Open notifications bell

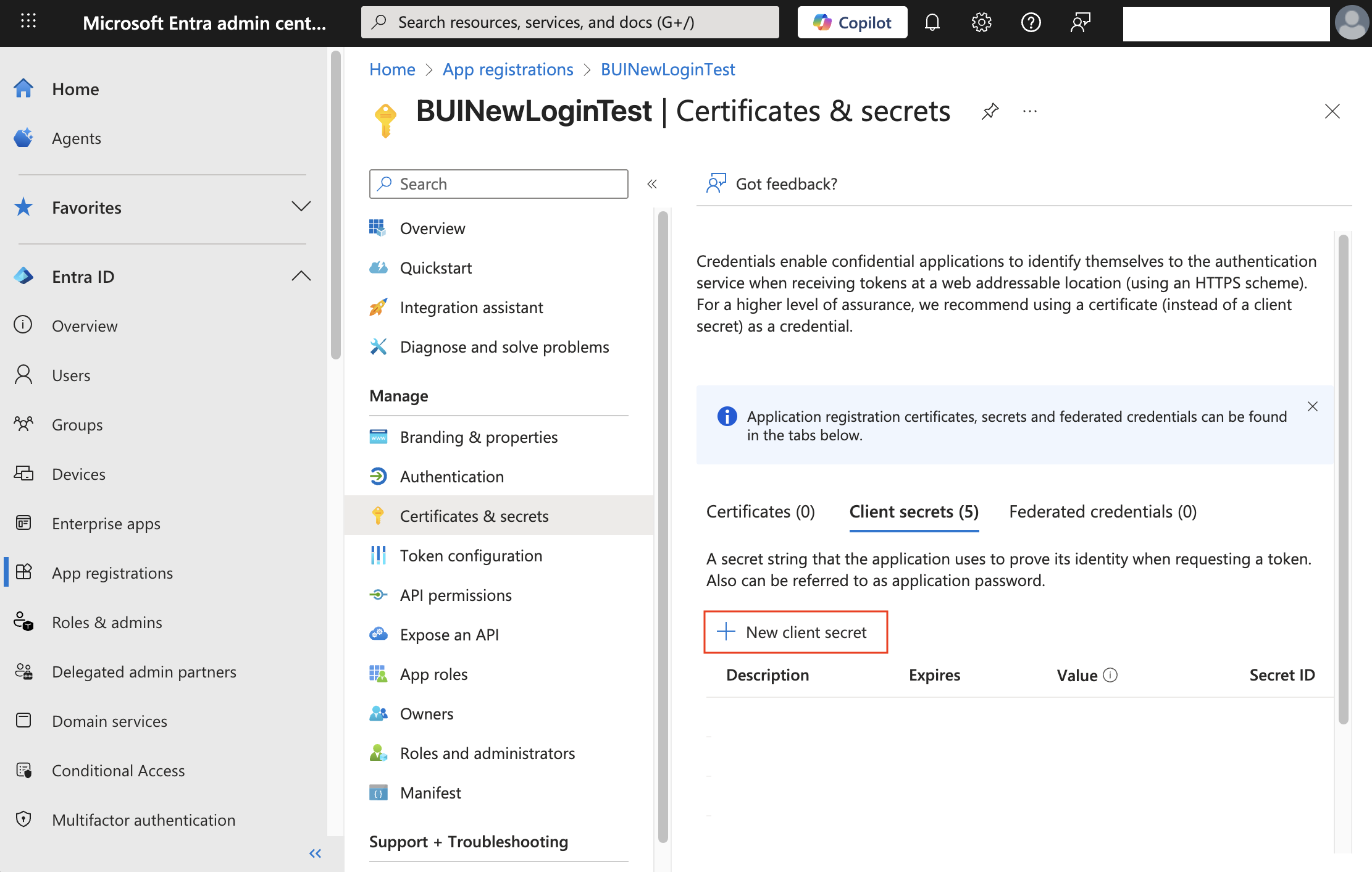tap(932, 22)
